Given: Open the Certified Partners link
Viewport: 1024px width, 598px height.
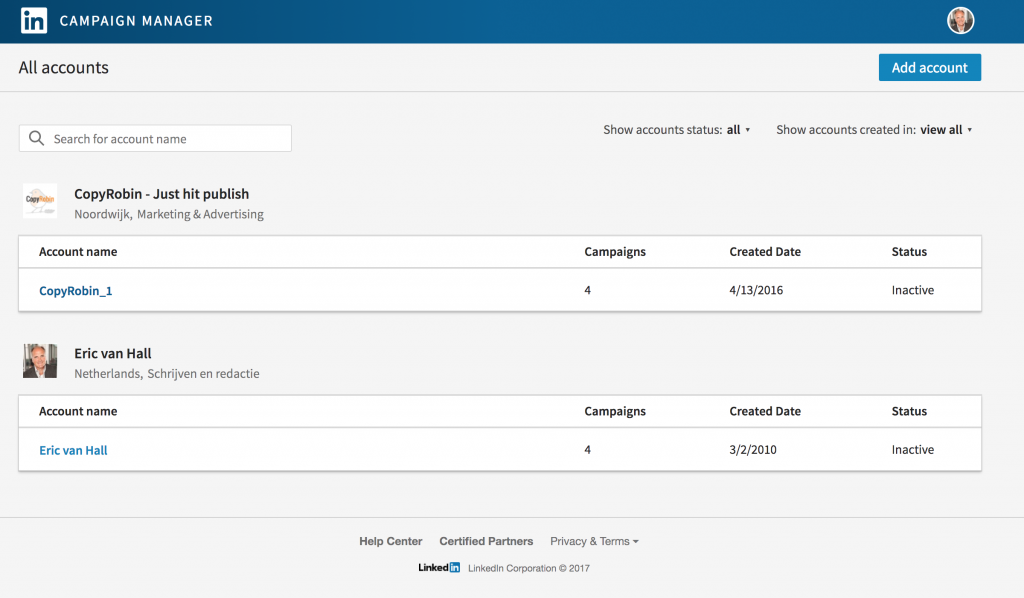Looking at the screenshot, I should tap(486, 541).
